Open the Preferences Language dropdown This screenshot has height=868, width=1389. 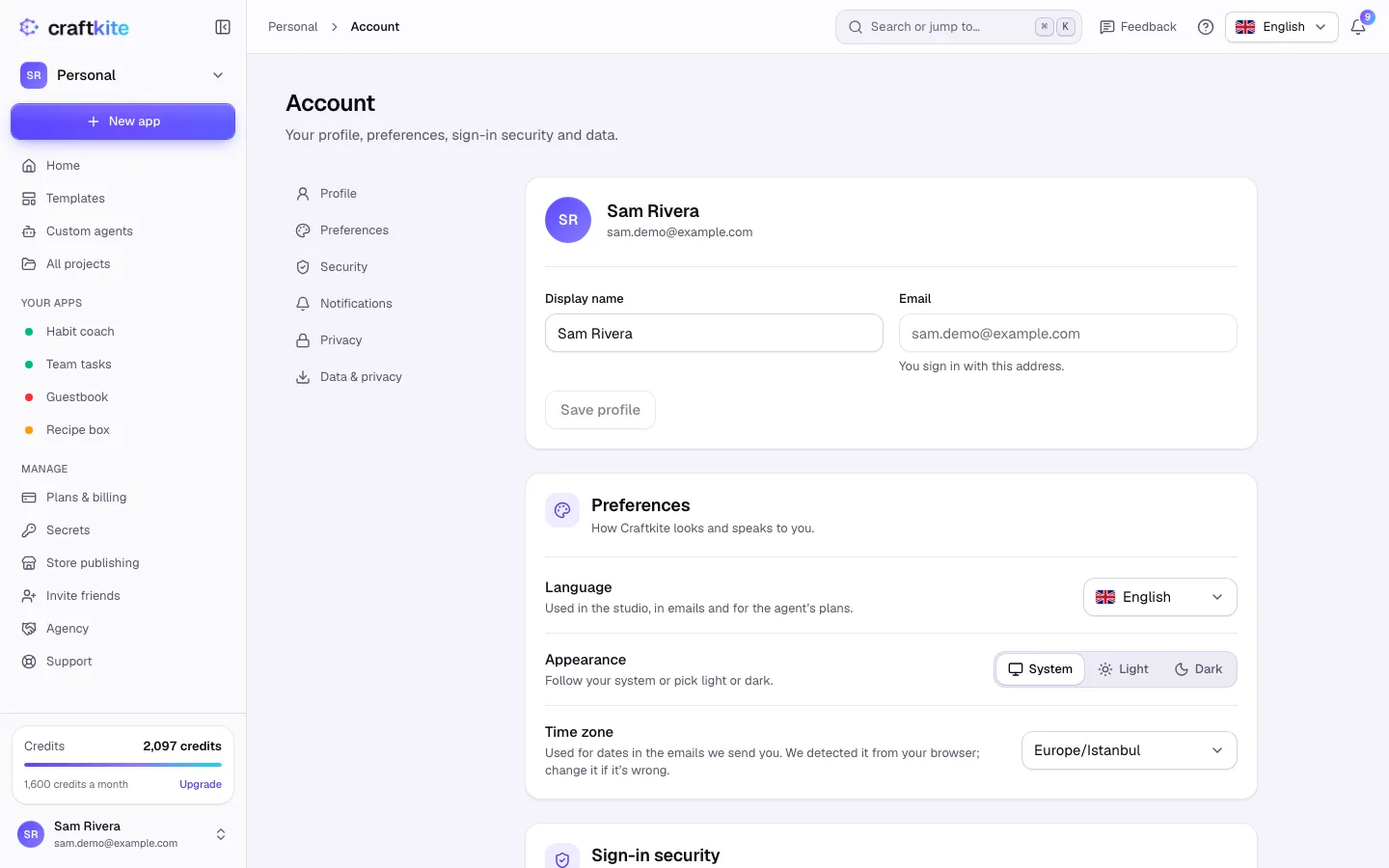pos(1159,597)
